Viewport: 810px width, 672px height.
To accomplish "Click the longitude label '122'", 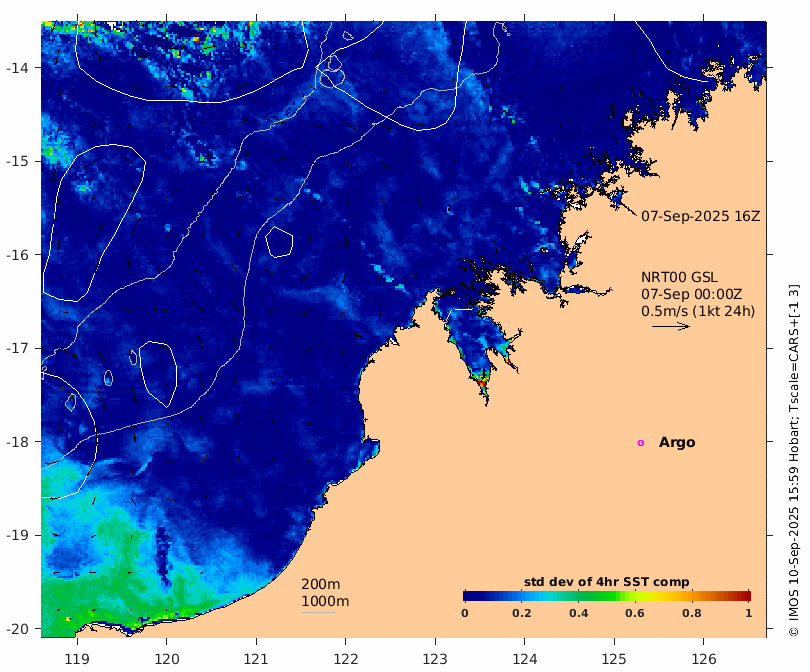I will [x=346, y=659].
